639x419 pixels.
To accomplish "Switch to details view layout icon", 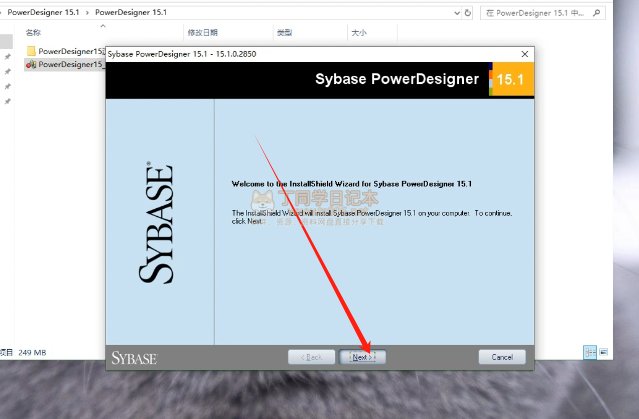I will (x=590, y=352).
